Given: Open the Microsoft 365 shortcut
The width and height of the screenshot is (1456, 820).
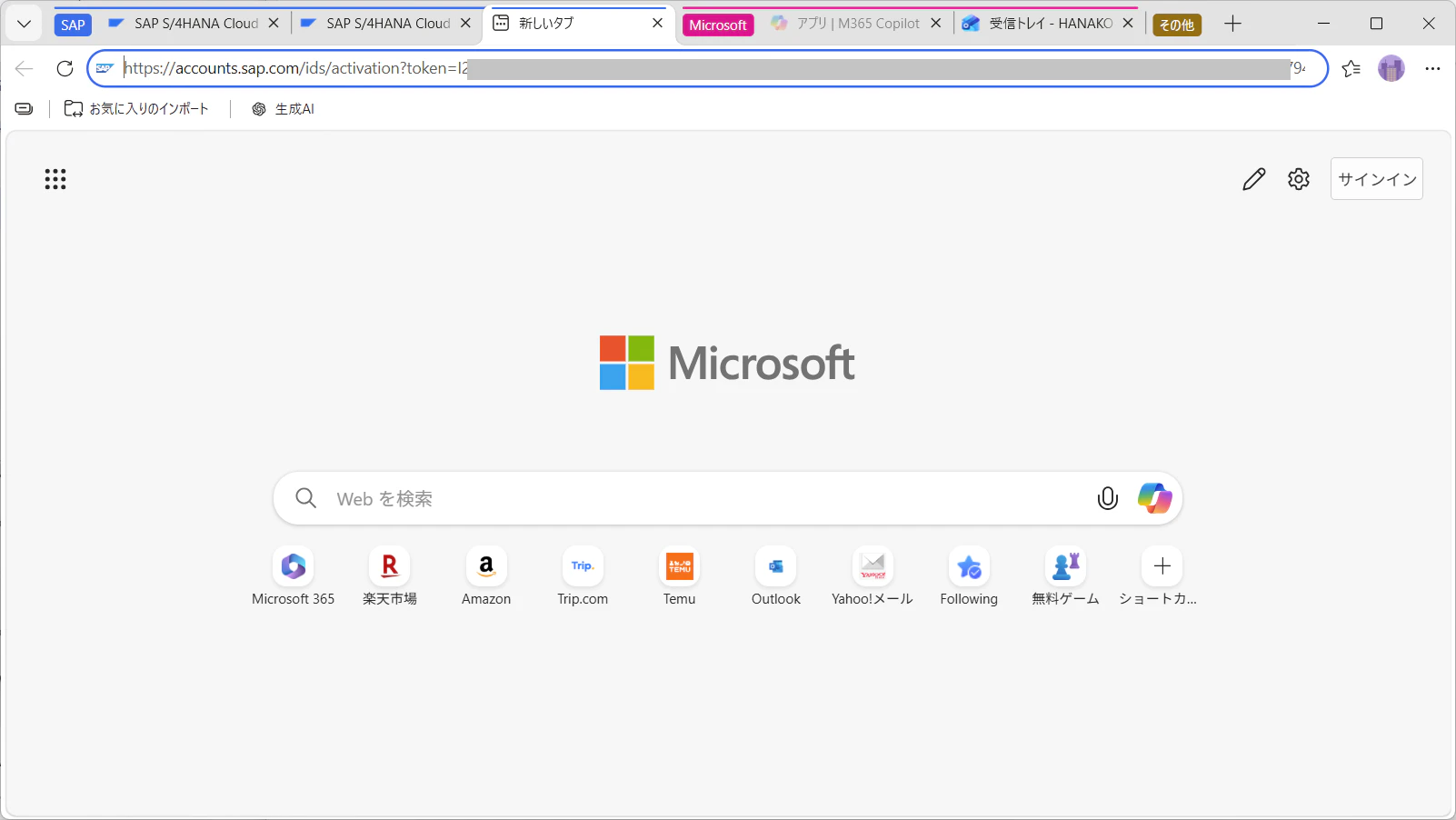Looking at the screenshot, I should 294,577.
